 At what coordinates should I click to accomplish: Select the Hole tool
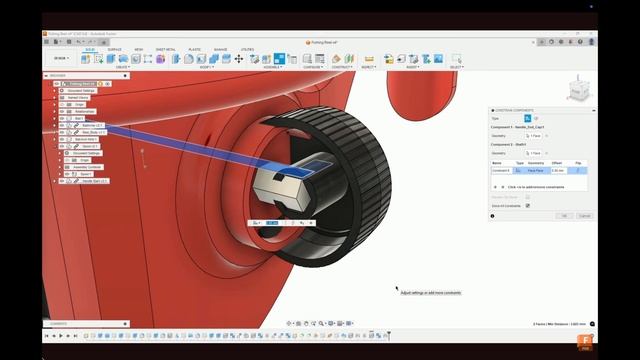pyautogui.click(x=136, y=59)
